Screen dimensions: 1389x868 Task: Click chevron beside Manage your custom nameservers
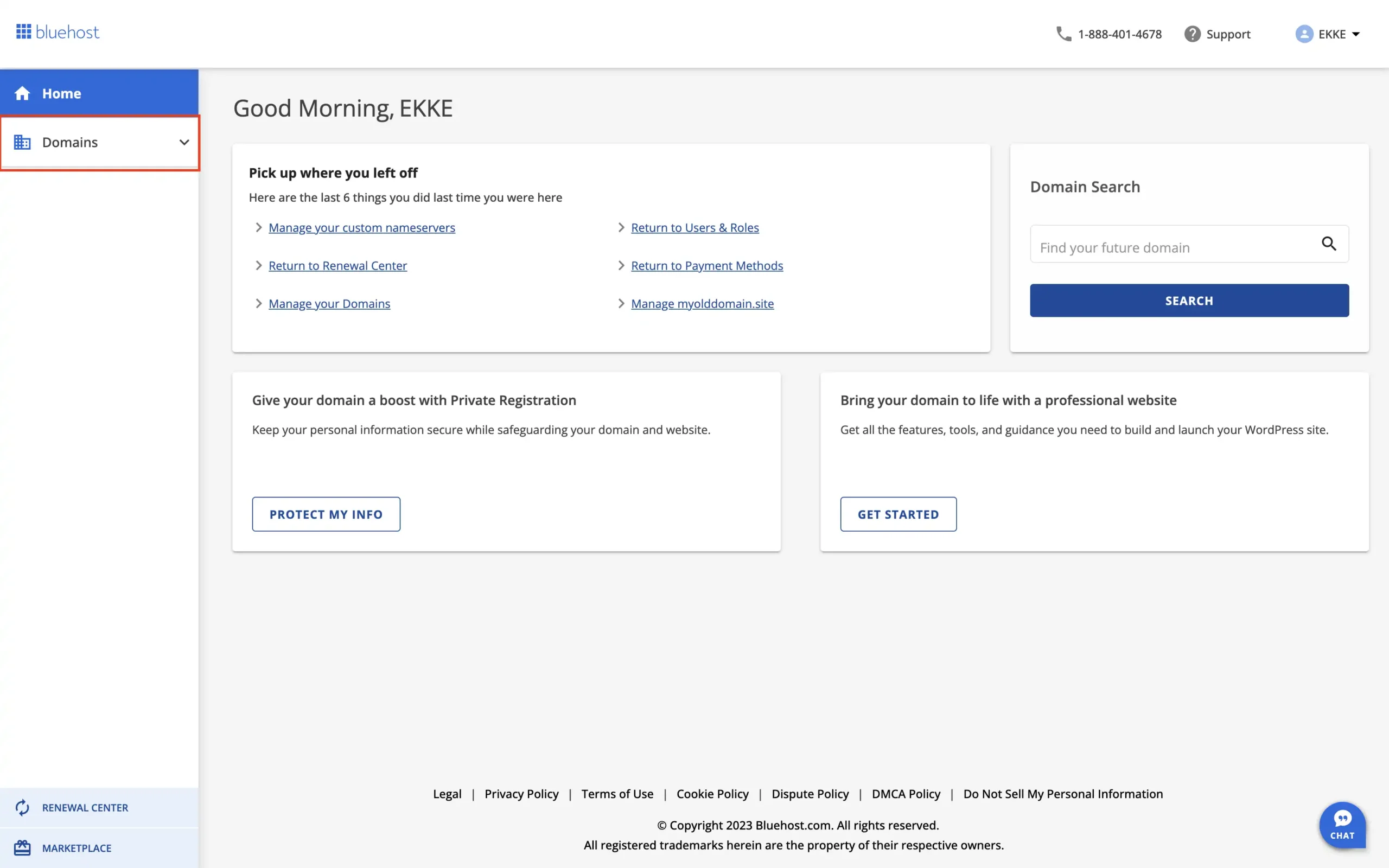[x=258, y=227]
